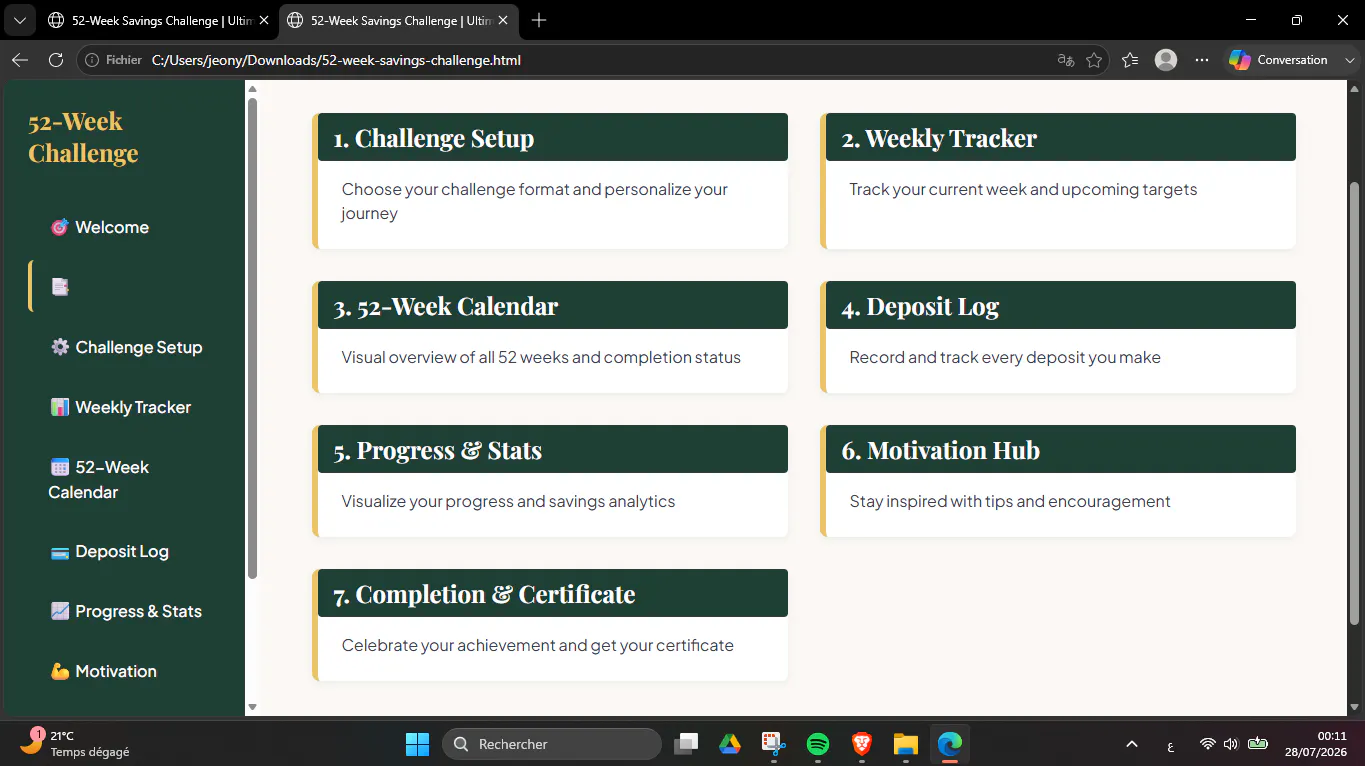The width and height of the screenshot is (1365, 766).
Task: Click the battery tray icon
Action: point(1258,744)
